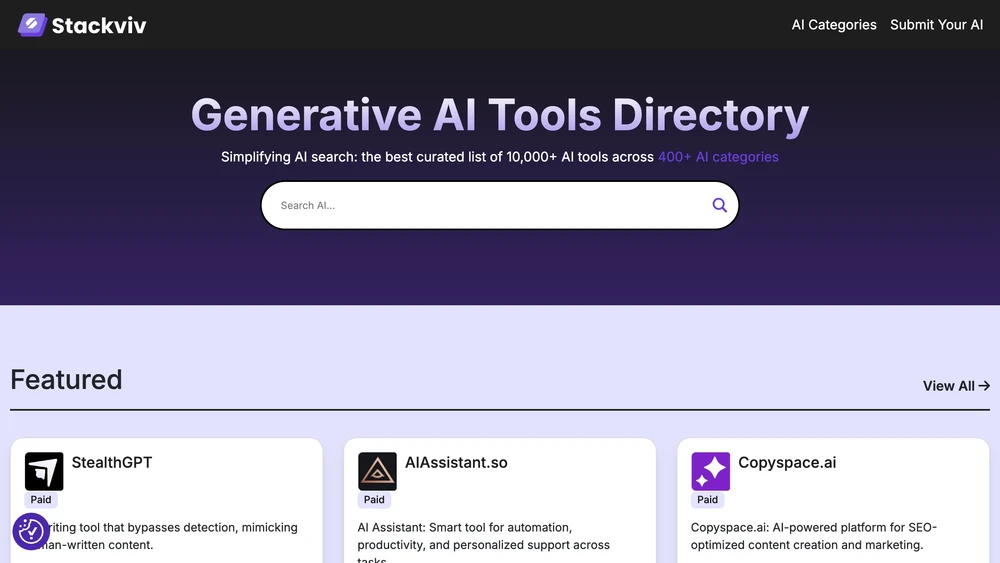
Task: Click the StealthGPT description text
Action: tap(161, 536)
